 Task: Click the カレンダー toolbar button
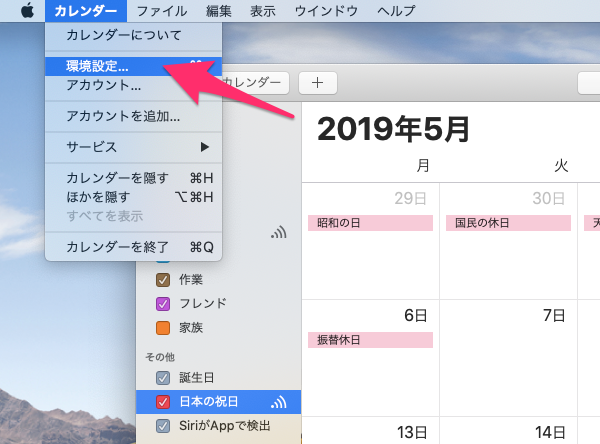click(x=255, y=83)
